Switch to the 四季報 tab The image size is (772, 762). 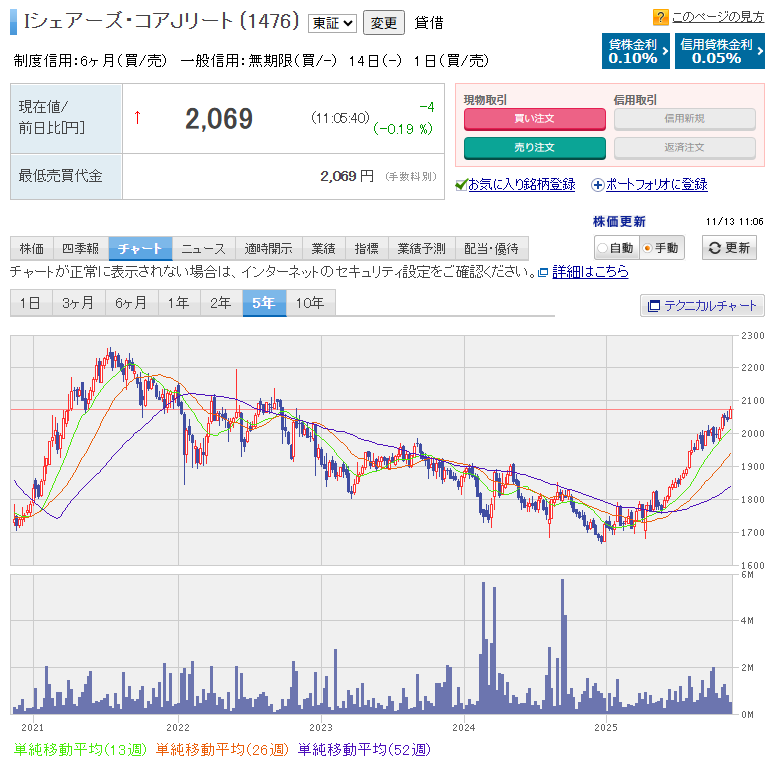81,249
